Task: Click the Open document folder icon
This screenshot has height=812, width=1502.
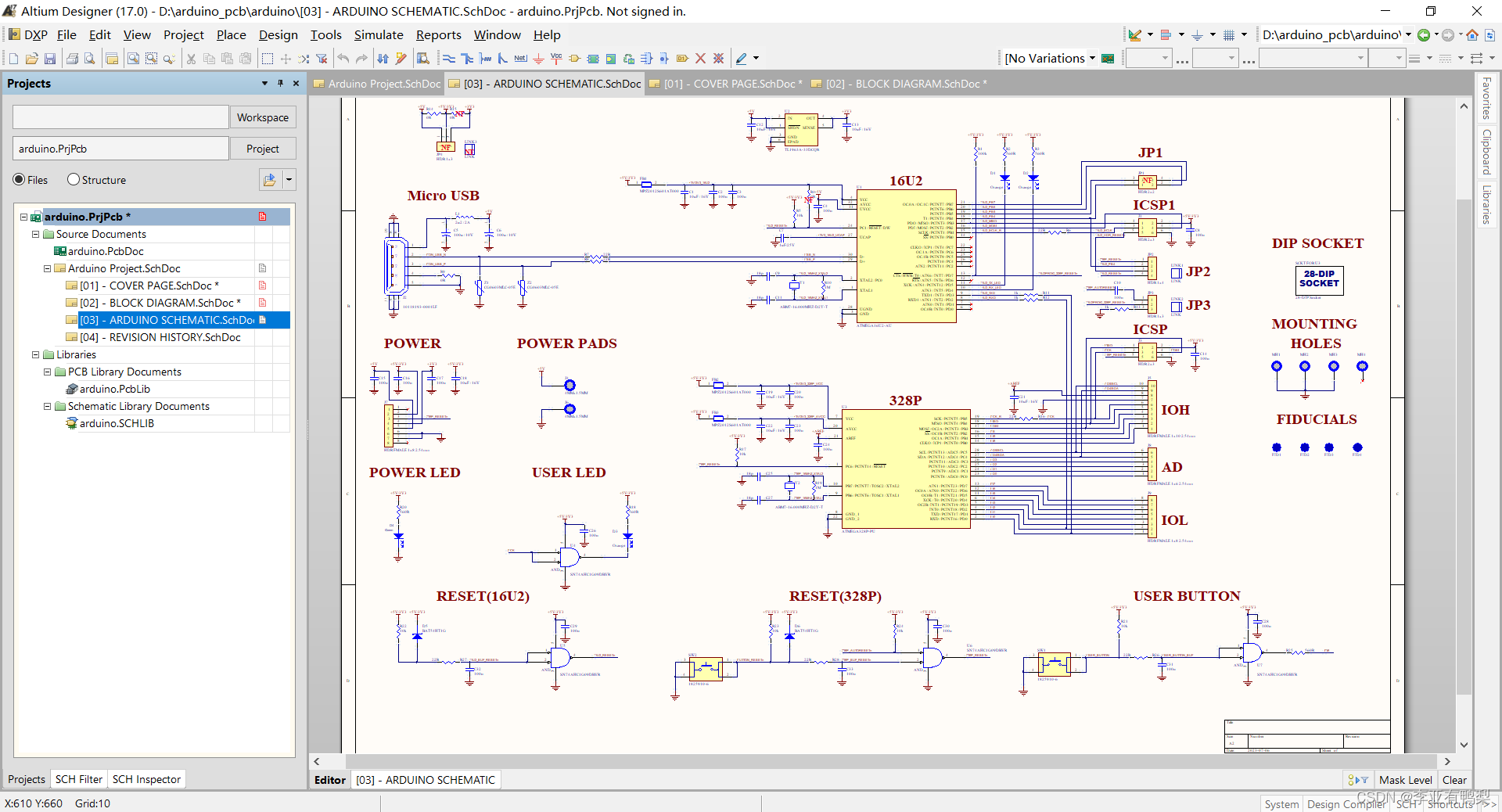Action: click(x=32, y=59)
